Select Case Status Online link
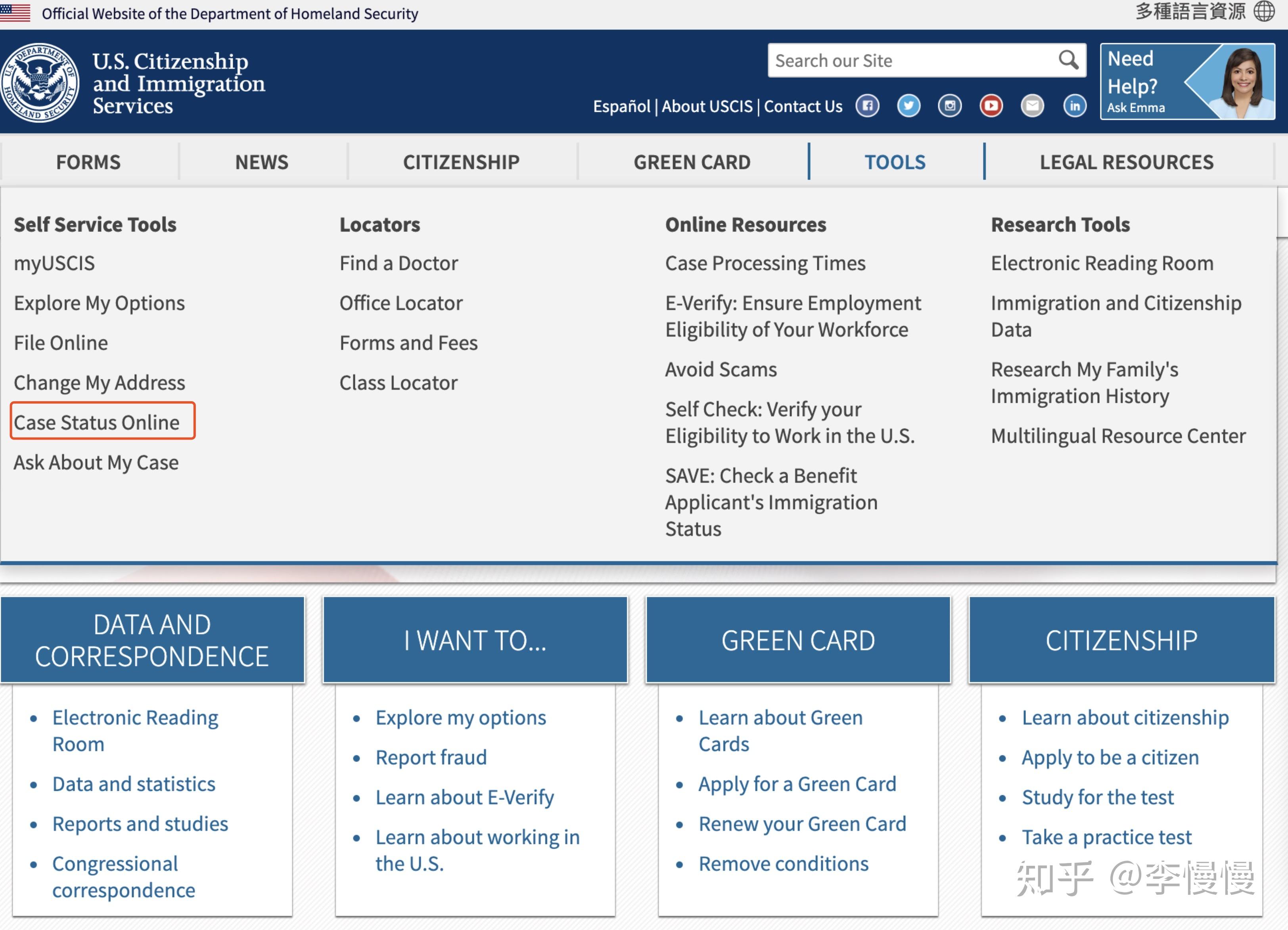The image size is (1288, 930). [x=96, y=423]
